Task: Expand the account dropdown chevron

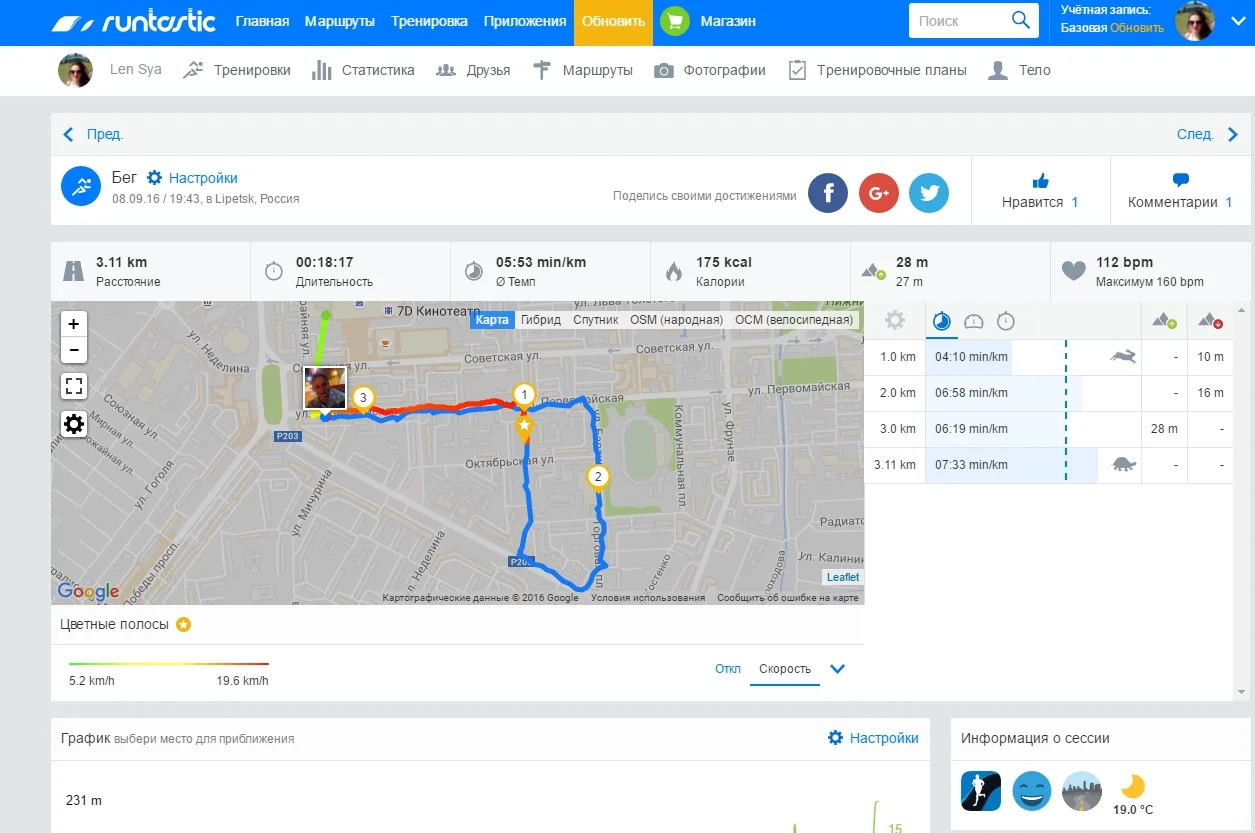Action: pos(1236,21)
